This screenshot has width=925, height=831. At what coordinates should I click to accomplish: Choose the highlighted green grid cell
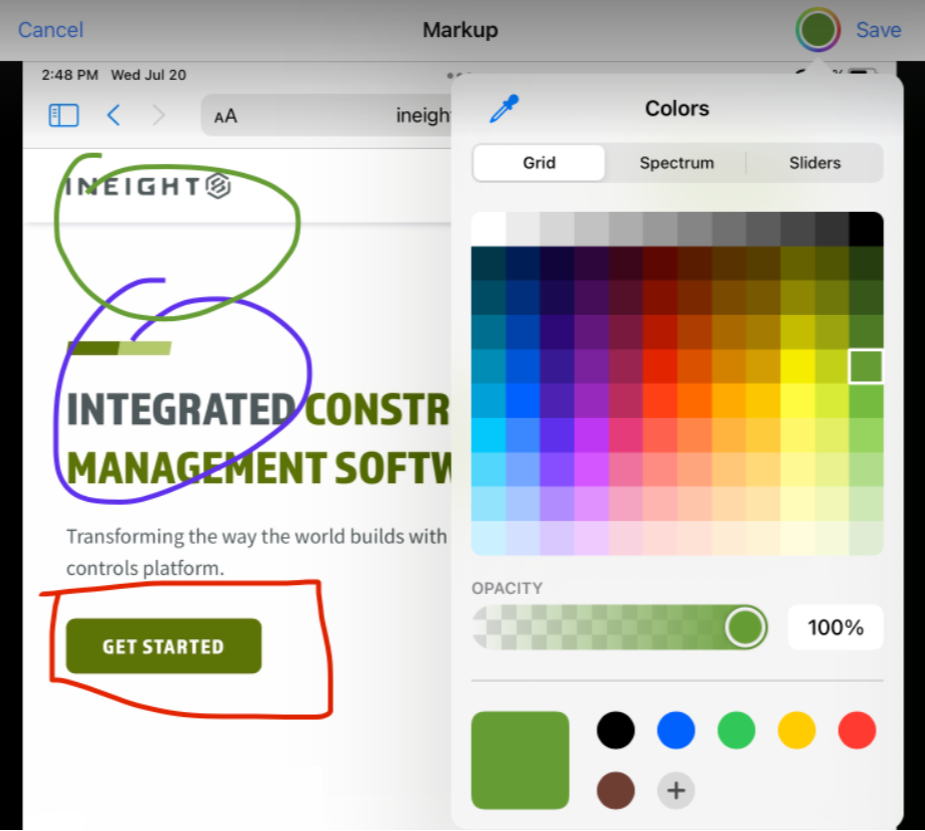(866, 366)
